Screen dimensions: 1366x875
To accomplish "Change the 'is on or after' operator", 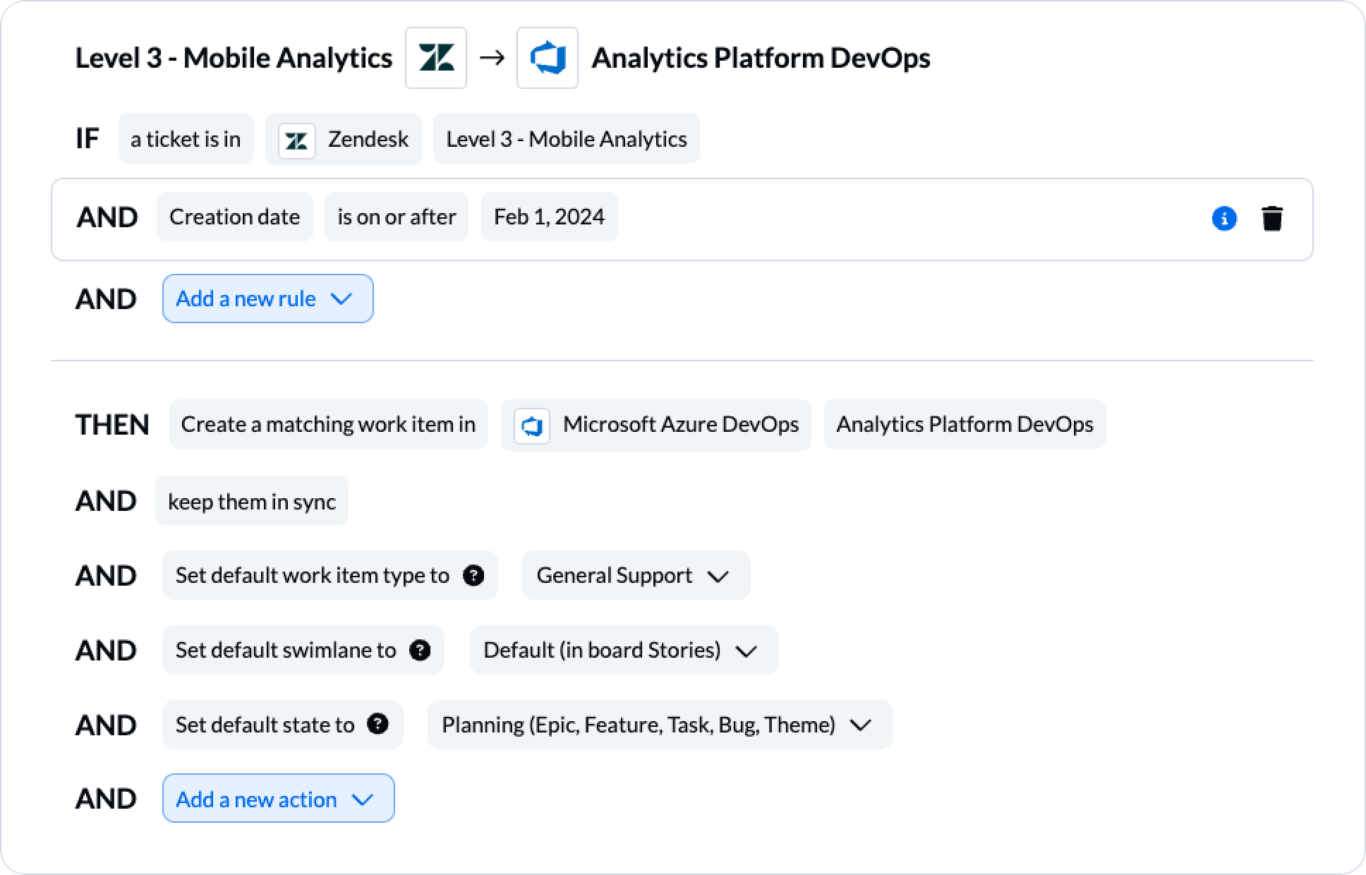I will [396, 216].
